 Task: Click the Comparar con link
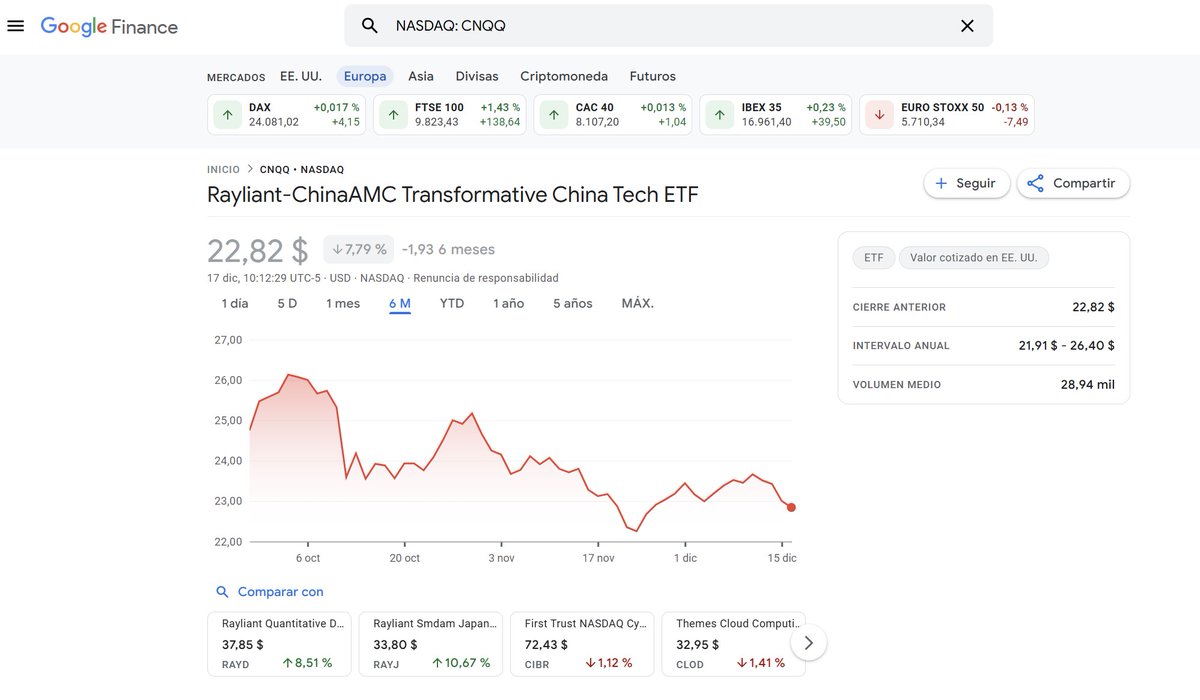coord(281,592)
